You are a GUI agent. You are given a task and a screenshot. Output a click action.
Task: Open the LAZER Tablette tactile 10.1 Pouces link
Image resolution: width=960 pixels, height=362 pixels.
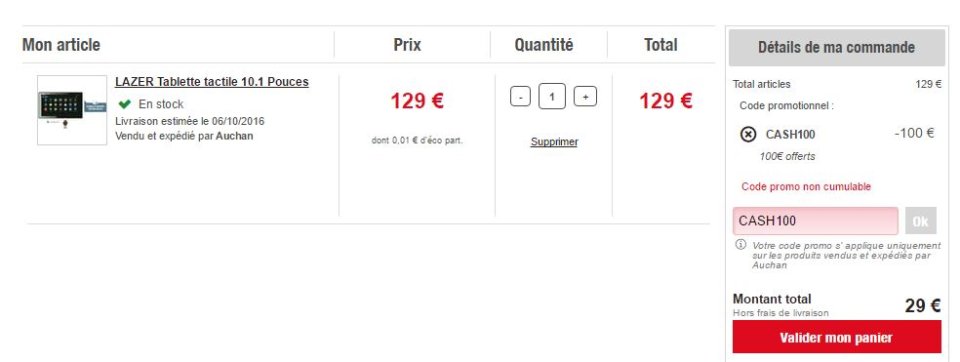(x=212, y=82)
